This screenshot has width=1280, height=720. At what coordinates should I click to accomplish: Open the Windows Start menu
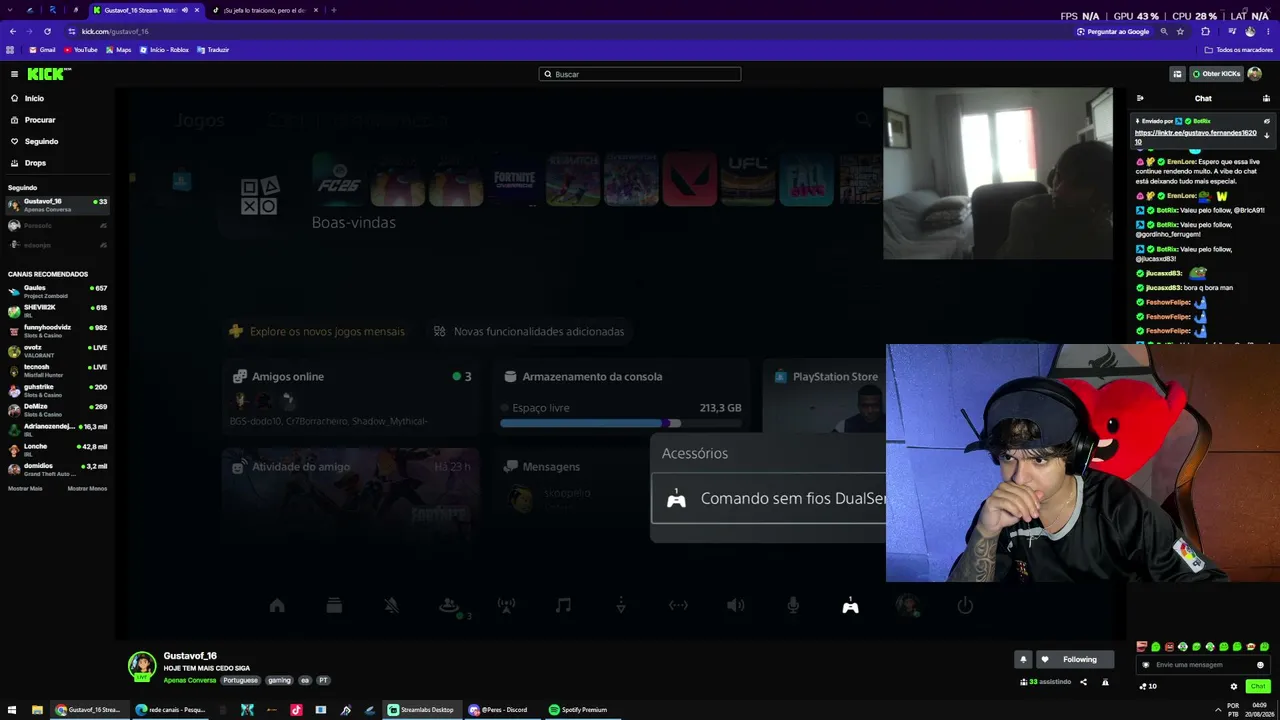13,710
